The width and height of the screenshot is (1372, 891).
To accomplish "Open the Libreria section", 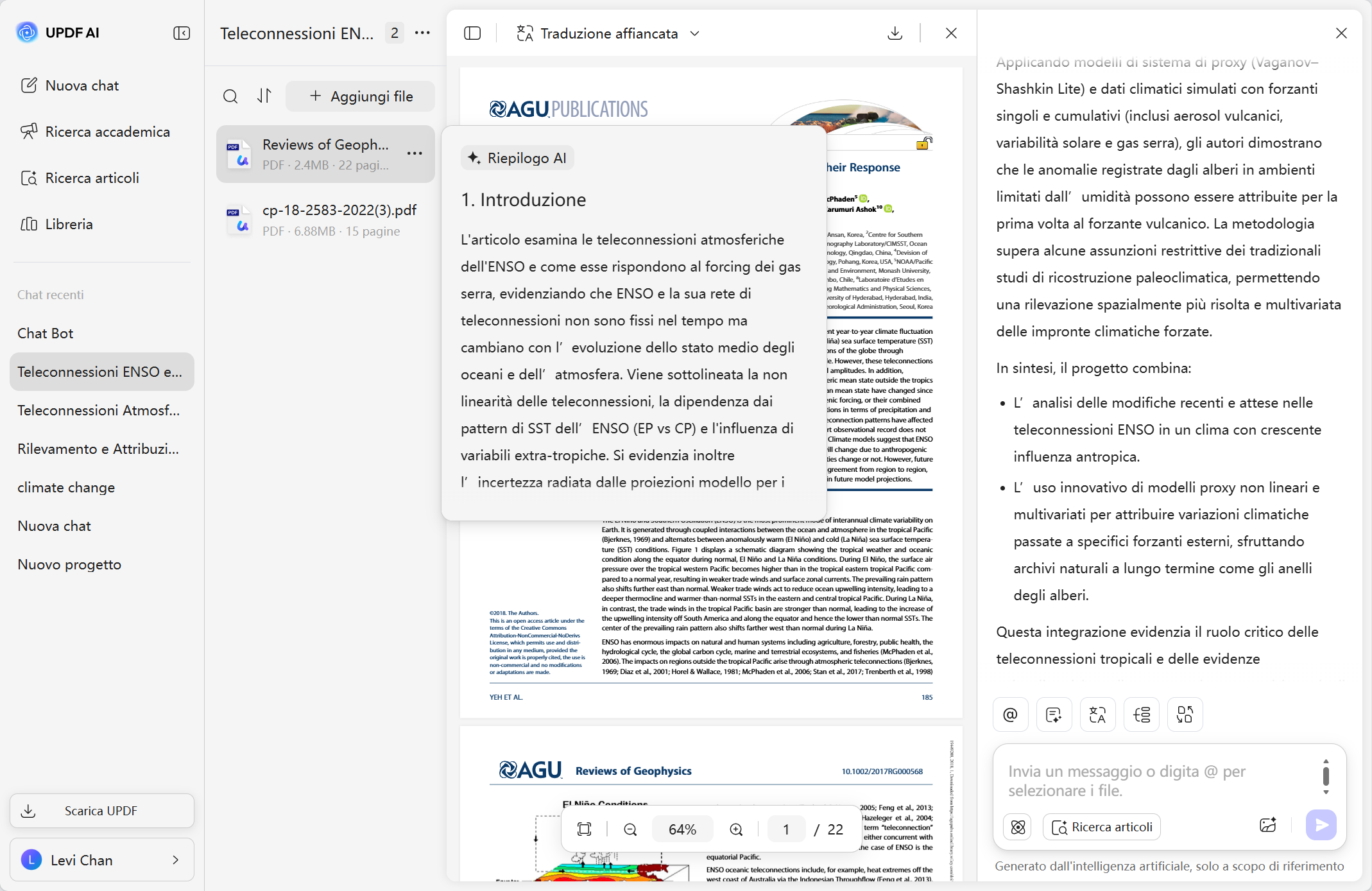I will [x=56, y=224].
